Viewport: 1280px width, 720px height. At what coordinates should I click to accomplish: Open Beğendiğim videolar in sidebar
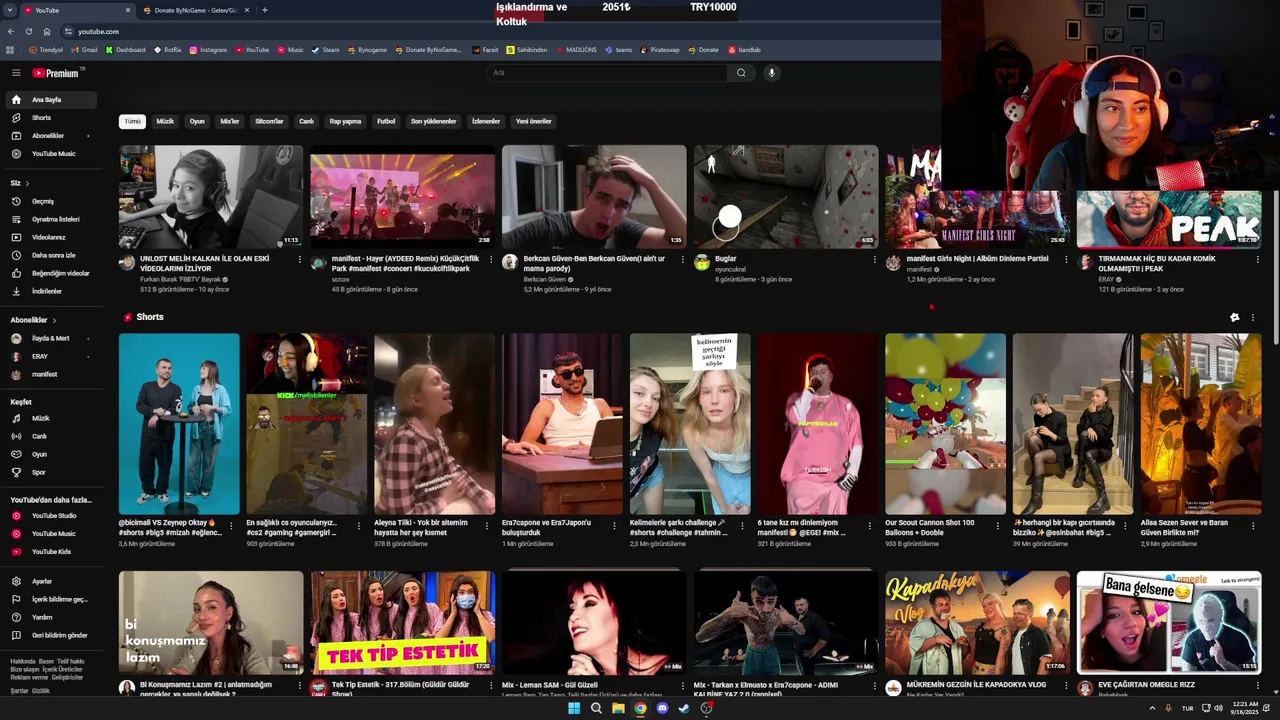60,273
